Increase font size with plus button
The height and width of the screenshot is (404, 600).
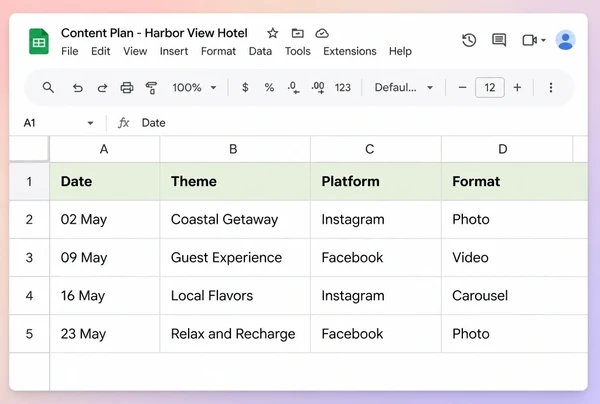point(517,88)
